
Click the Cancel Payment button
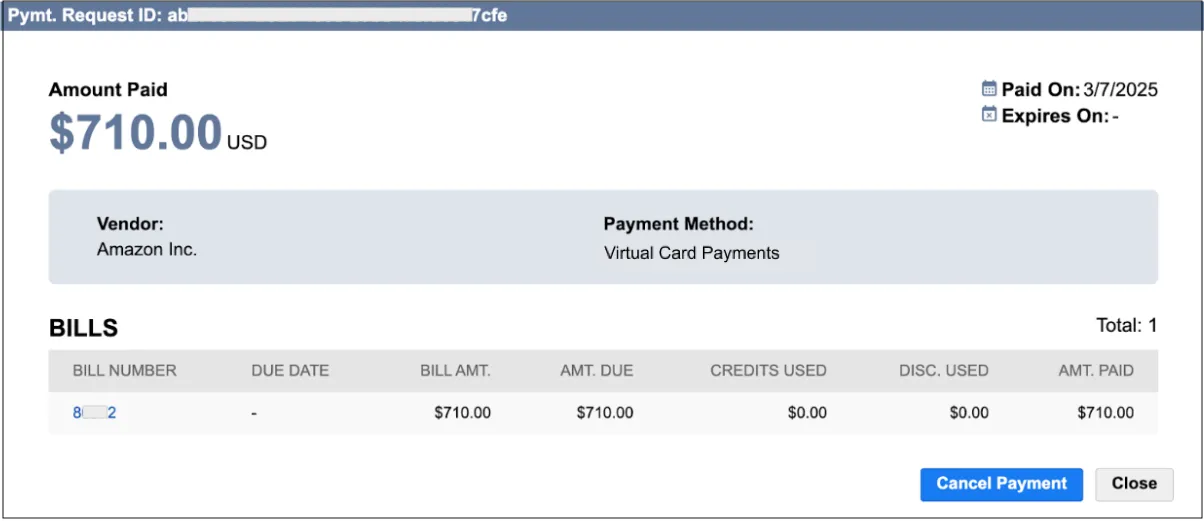[x=1001, y=484]
